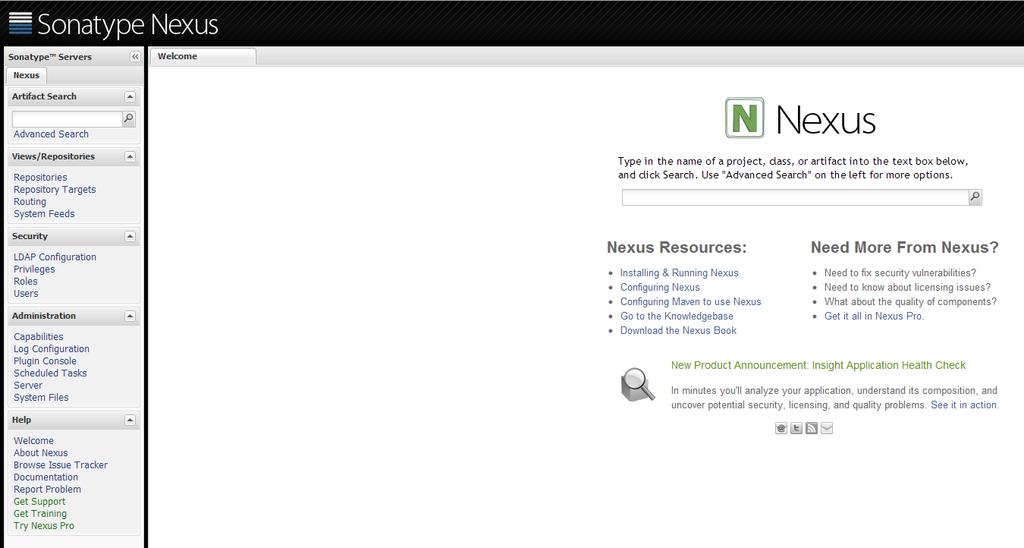
Task: Click the green Nexus N logo
Action: pyautogui.click(x=744, y=118)
